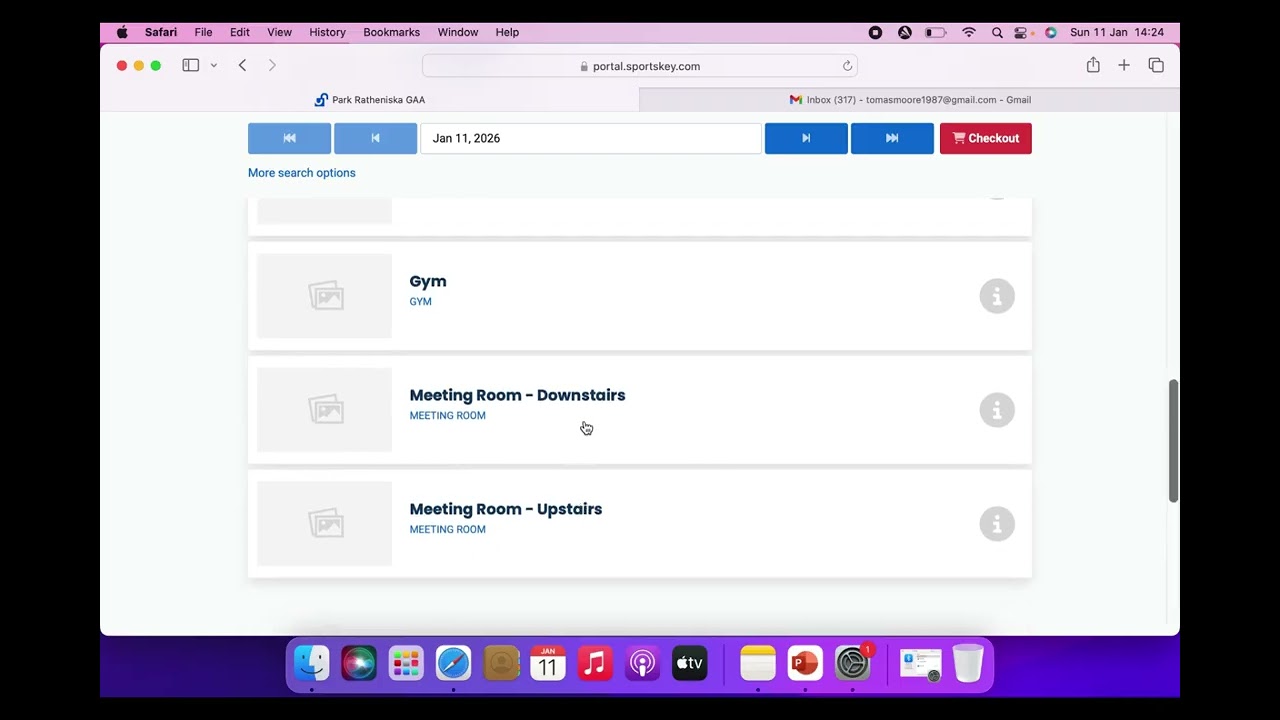Open Control Center in menu bar

(x=1021, y=32)
